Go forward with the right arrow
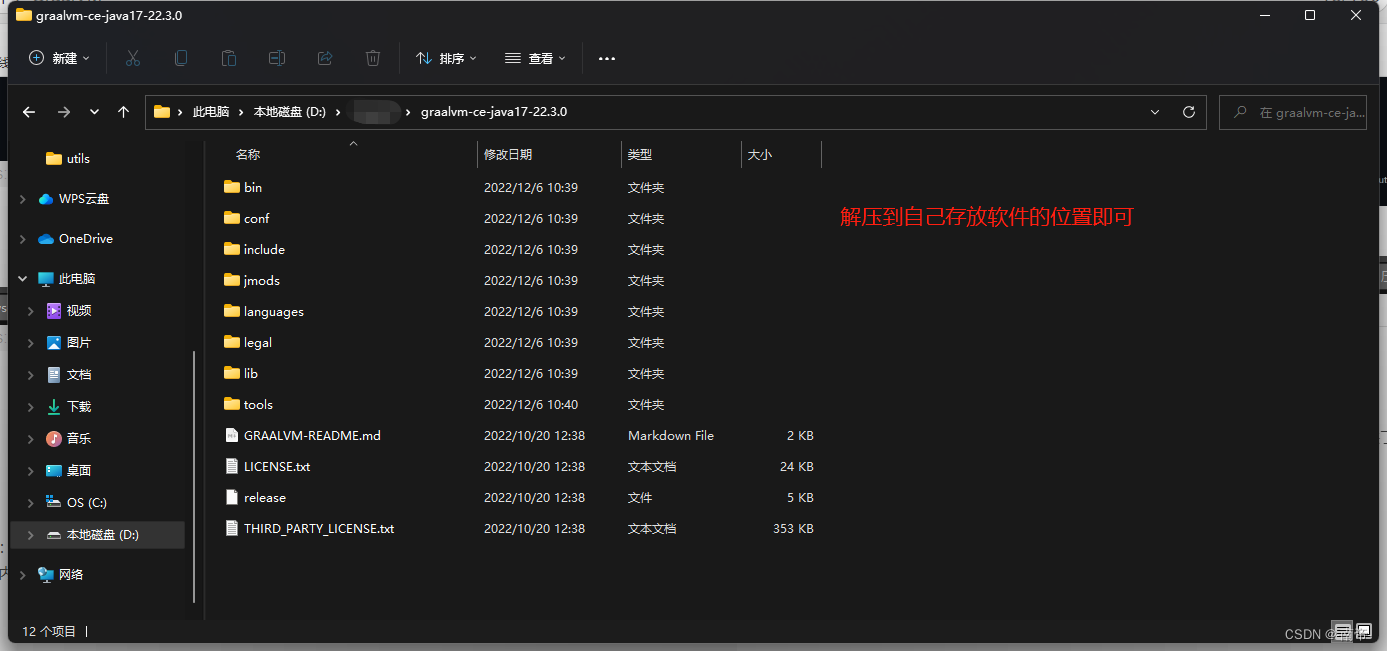 [64, 112]
